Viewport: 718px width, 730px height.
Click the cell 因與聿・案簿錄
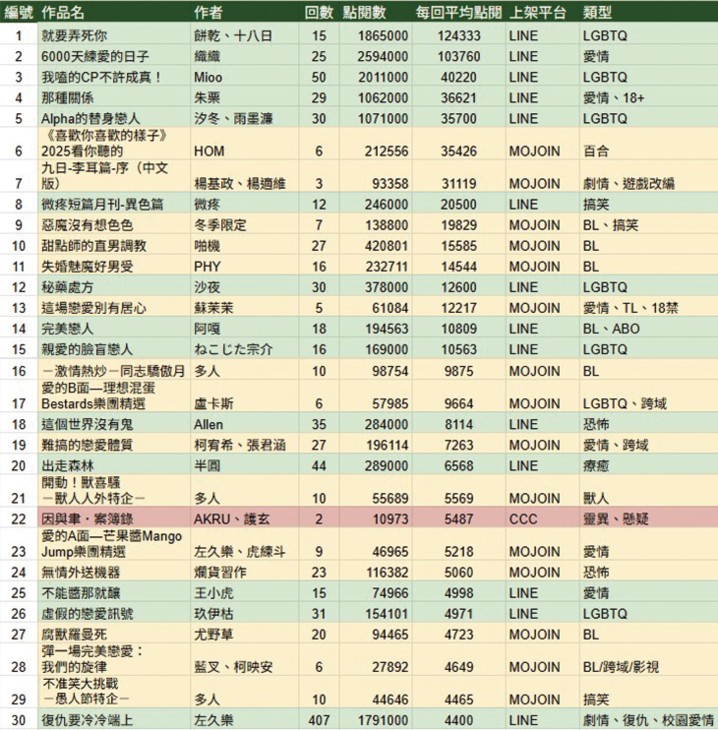pyautogui.click(x=87, y=519)
